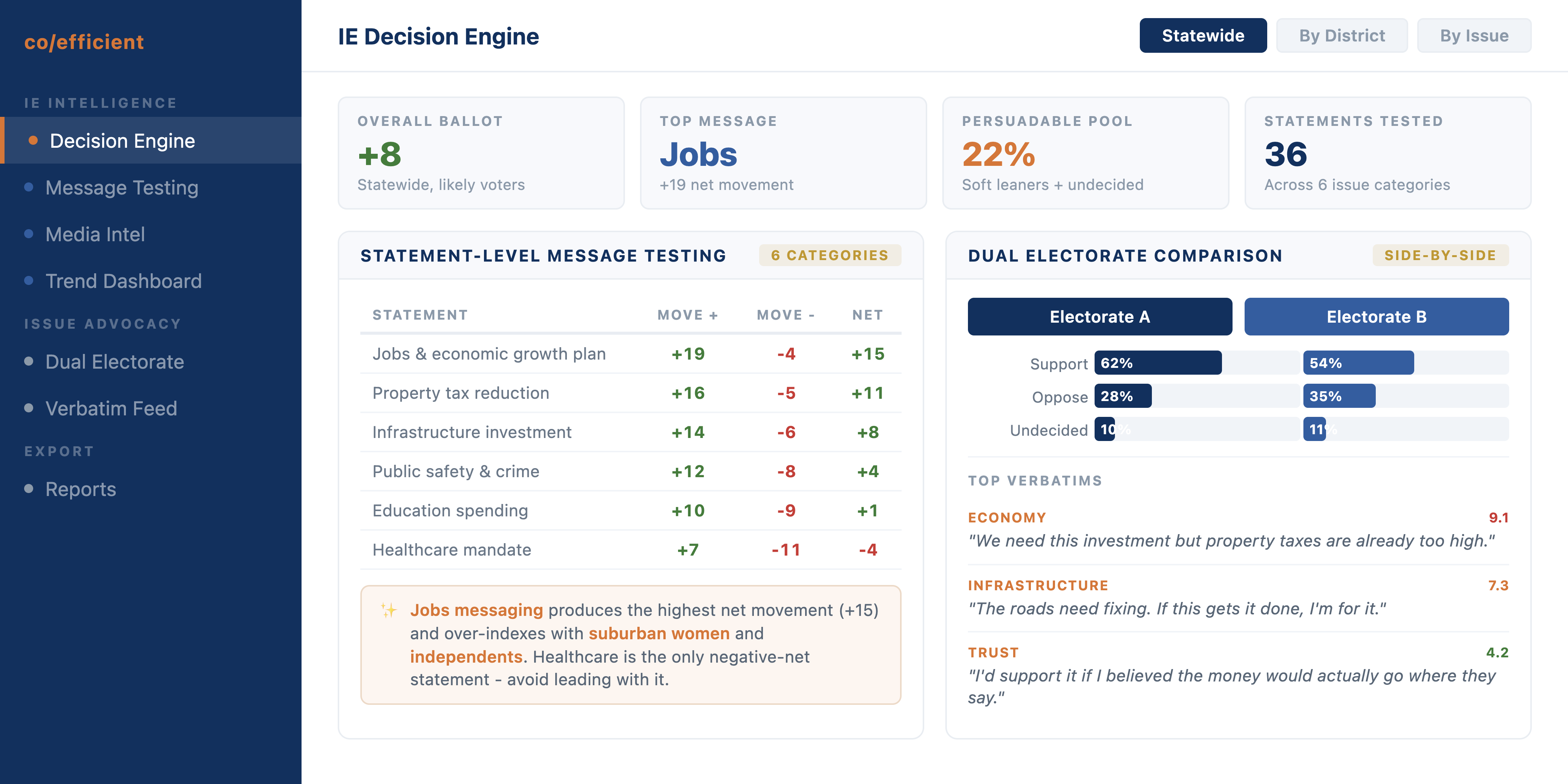Select the By Issue filter
The height and width of the screenshot is (784, 1568).
pos(1474,35)
